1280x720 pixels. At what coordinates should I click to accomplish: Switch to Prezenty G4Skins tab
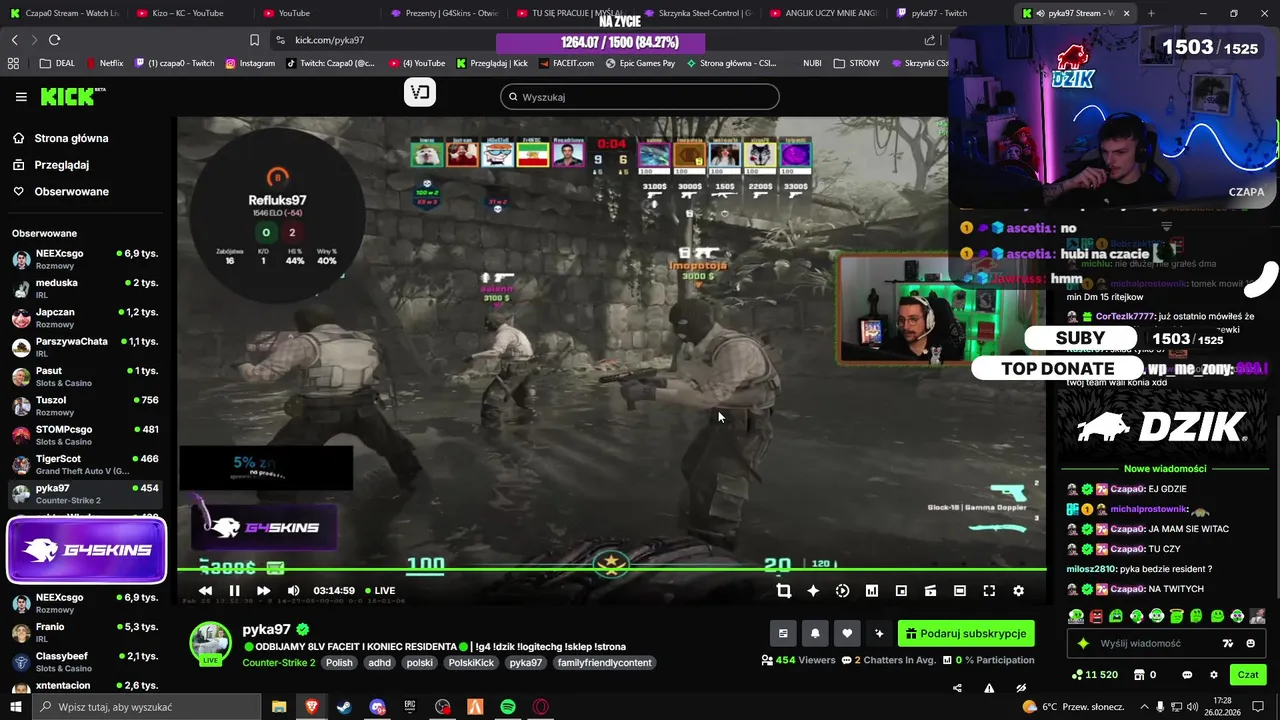[x=445, y=13]
